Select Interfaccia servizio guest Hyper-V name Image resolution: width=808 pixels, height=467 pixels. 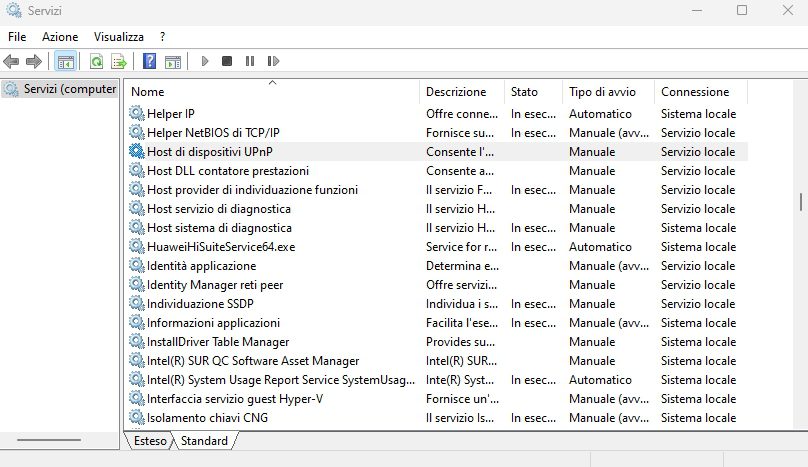point(235,399)
